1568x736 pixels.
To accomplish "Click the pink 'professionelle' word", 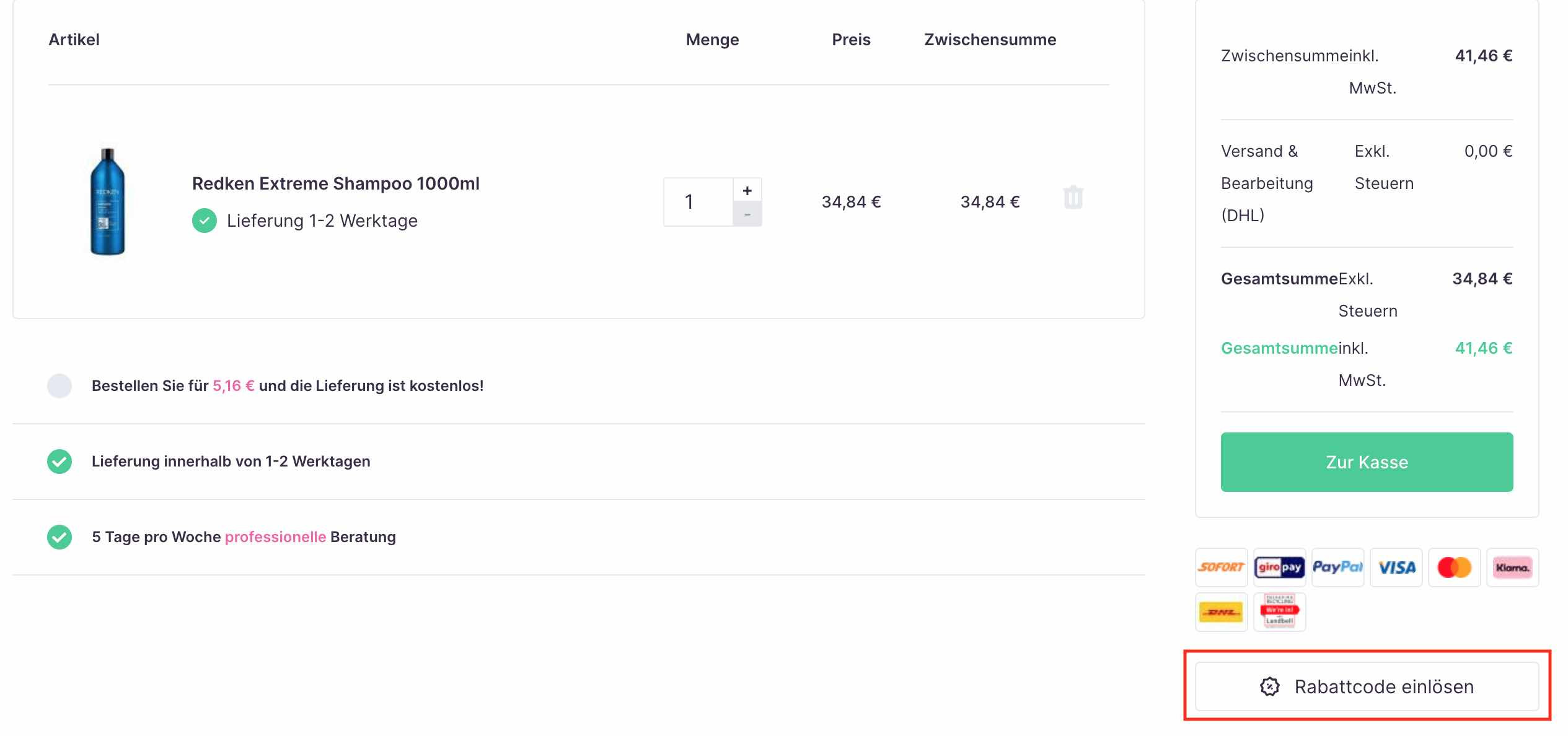I will click(275, 537).
